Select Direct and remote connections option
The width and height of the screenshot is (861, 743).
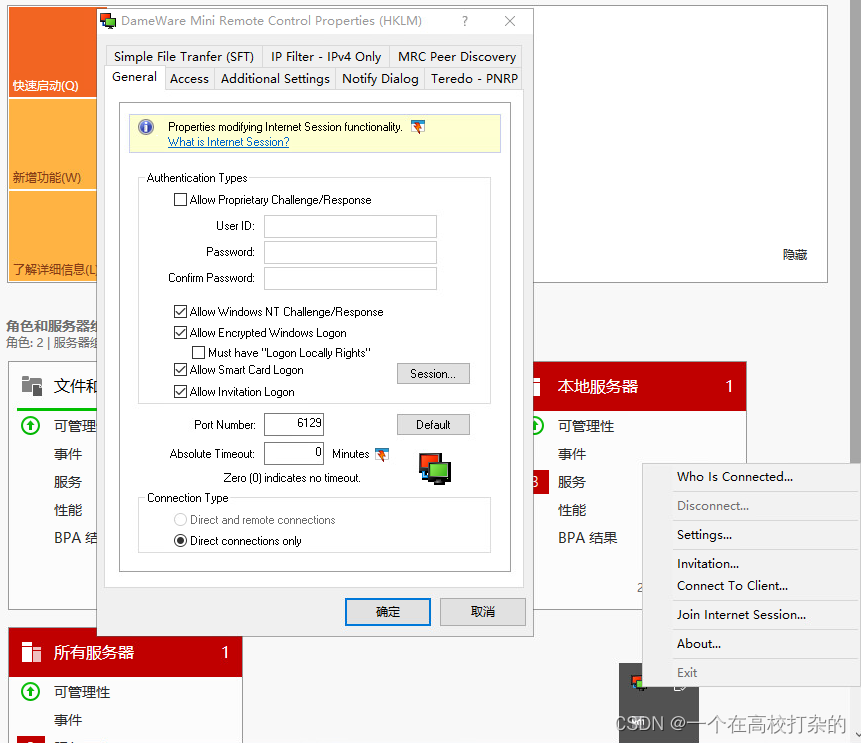tap(180, 519)
